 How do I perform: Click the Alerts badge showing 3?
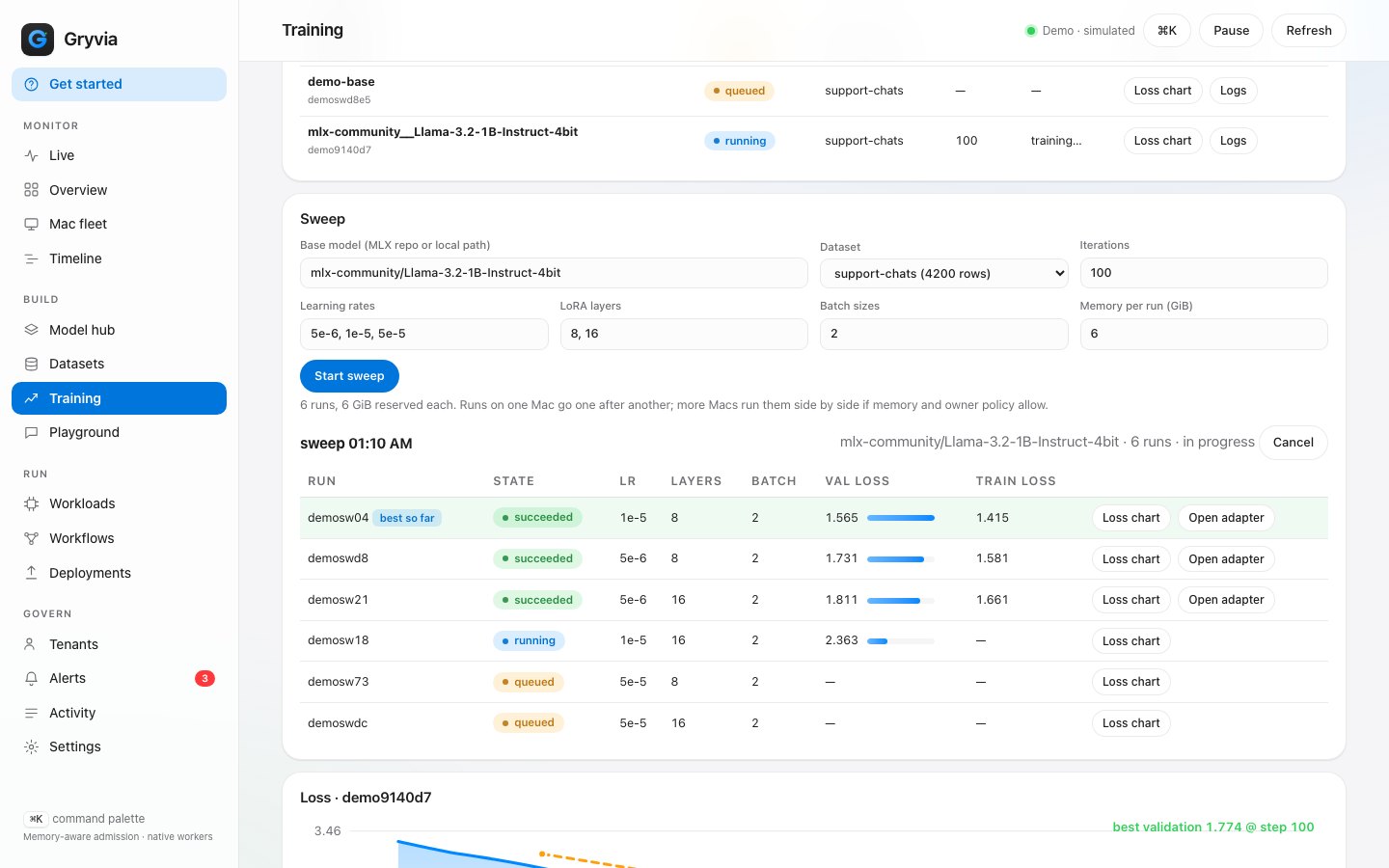coord(204,678)
